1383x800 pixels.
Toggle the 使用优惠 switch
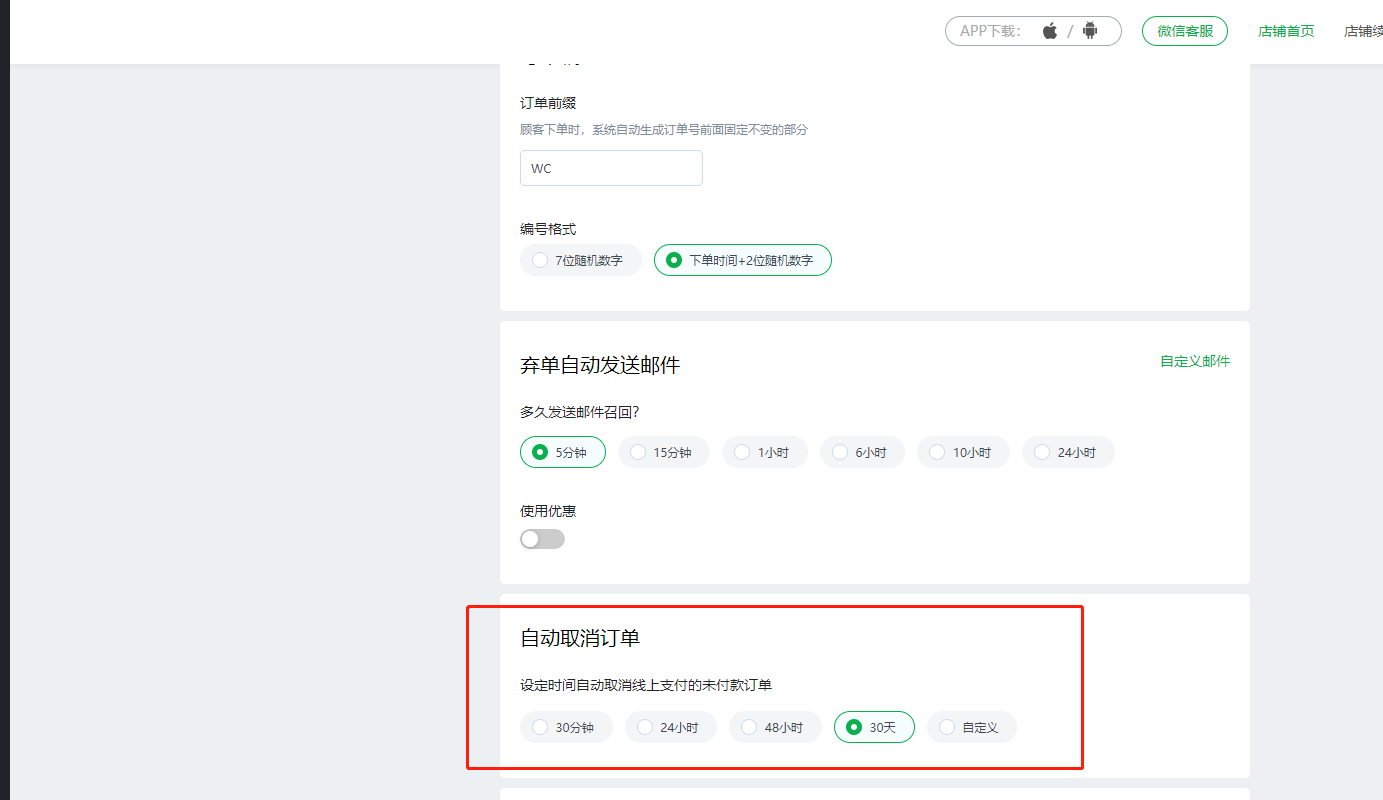pos(542,539)
